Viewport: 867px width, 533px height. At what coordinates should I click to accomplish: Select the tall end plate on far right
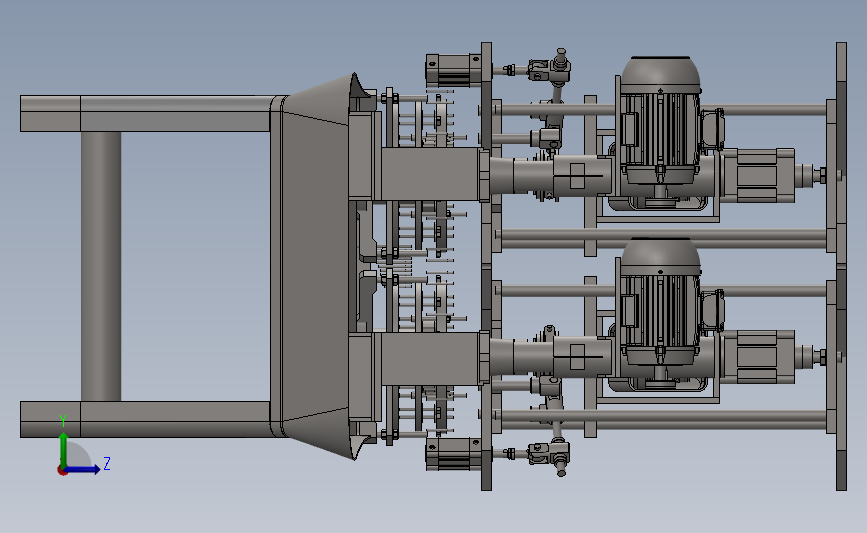coord(841,266)
